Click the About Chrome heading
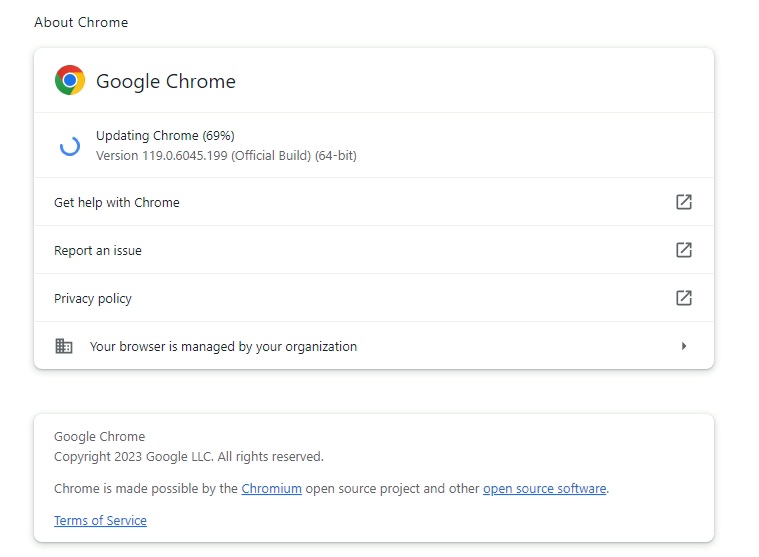Viewport: 759px width, 557px height. [x=81, y=22]
